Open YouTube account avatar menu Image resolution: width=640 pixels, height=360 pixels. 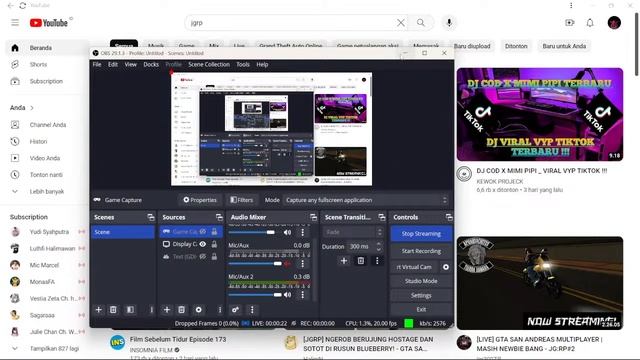pyautogui.click(x=614, y=23)
